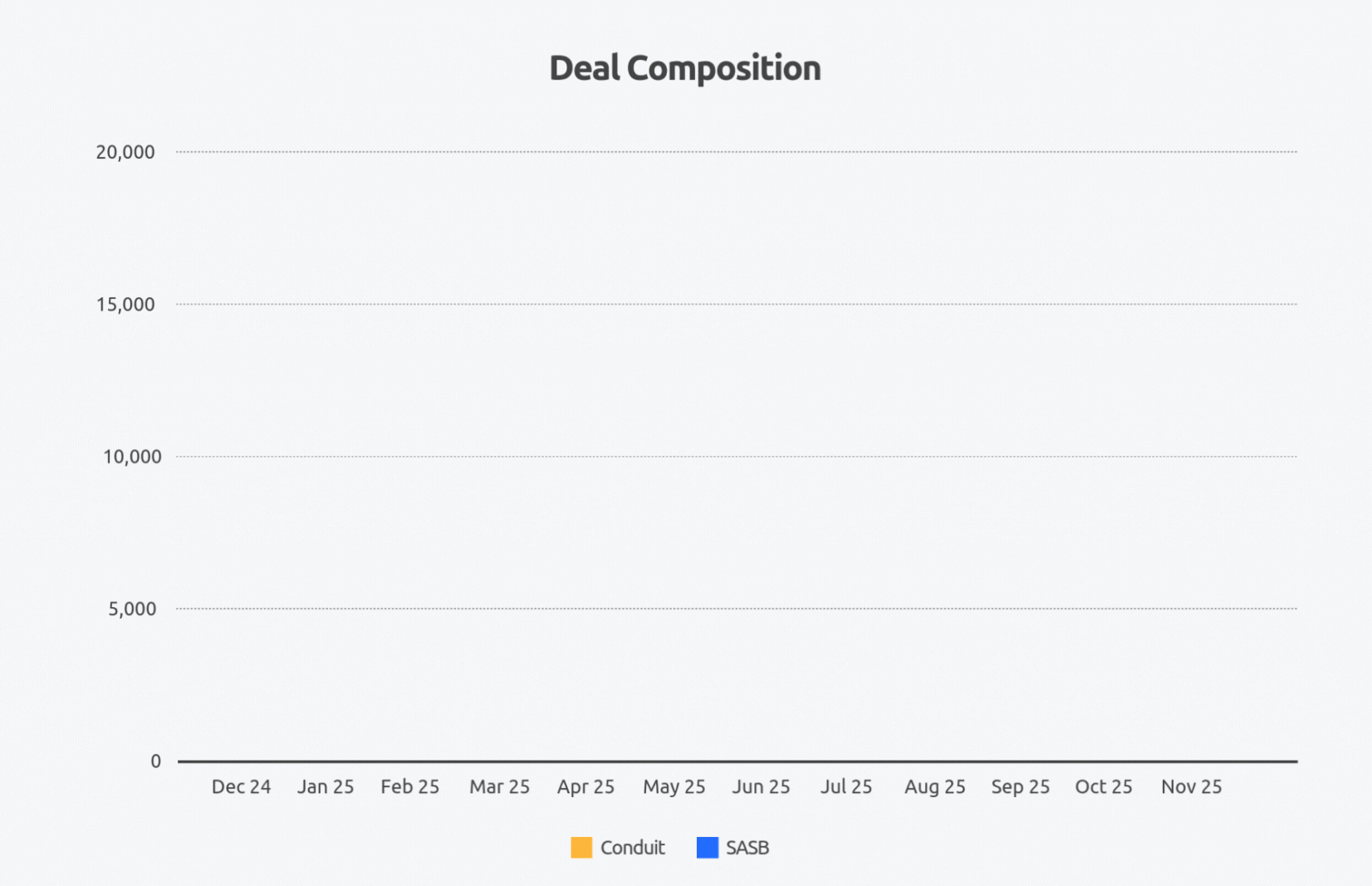Click the blue SASB legend swatch
The image size is (1372, 886).
click(708, 848)
